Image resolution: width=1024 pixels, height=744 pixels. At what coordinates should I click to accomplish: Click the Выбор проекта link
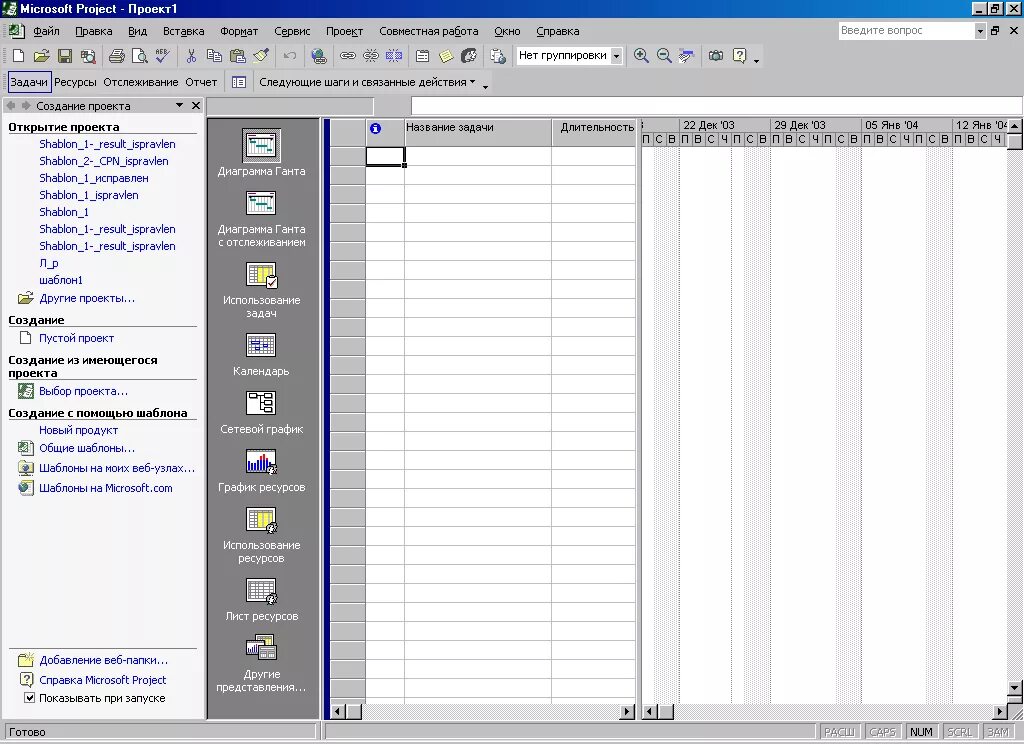[x=84, y=391]
